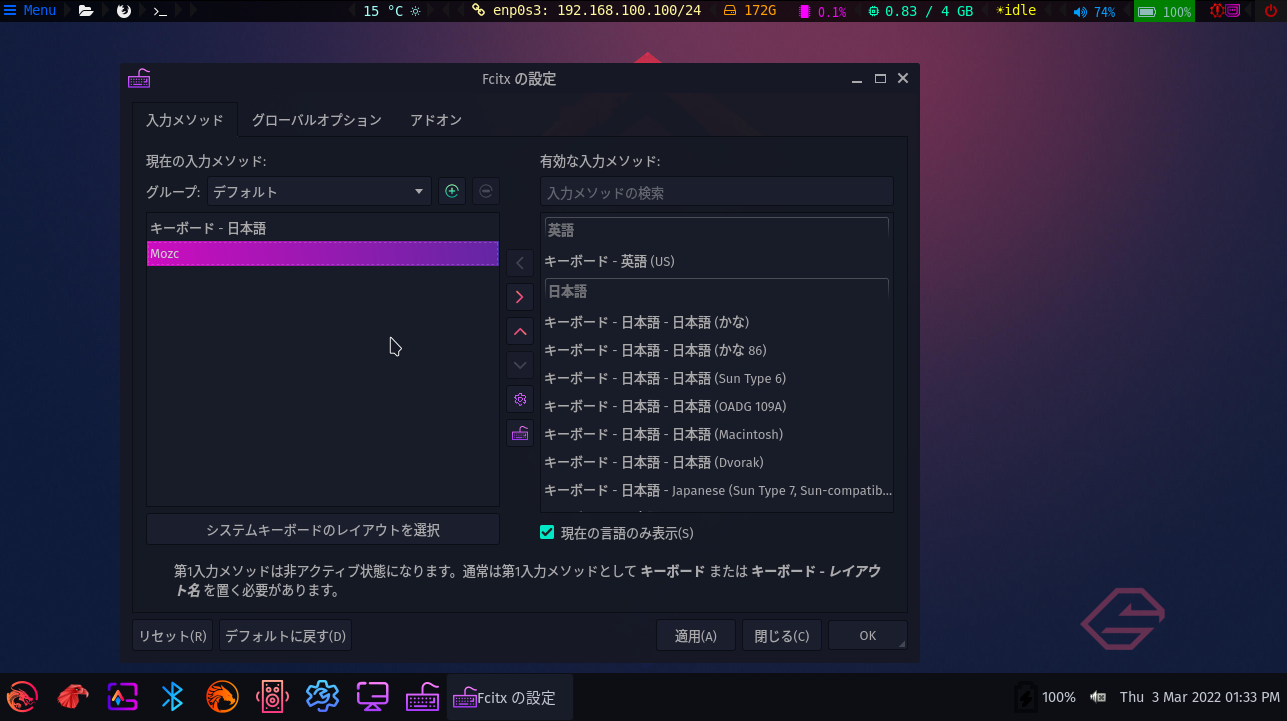This screenshot has height=721, width=1287.
Task: Click the 0.1% CPU indicator
Action: click(x=823, y=12)
